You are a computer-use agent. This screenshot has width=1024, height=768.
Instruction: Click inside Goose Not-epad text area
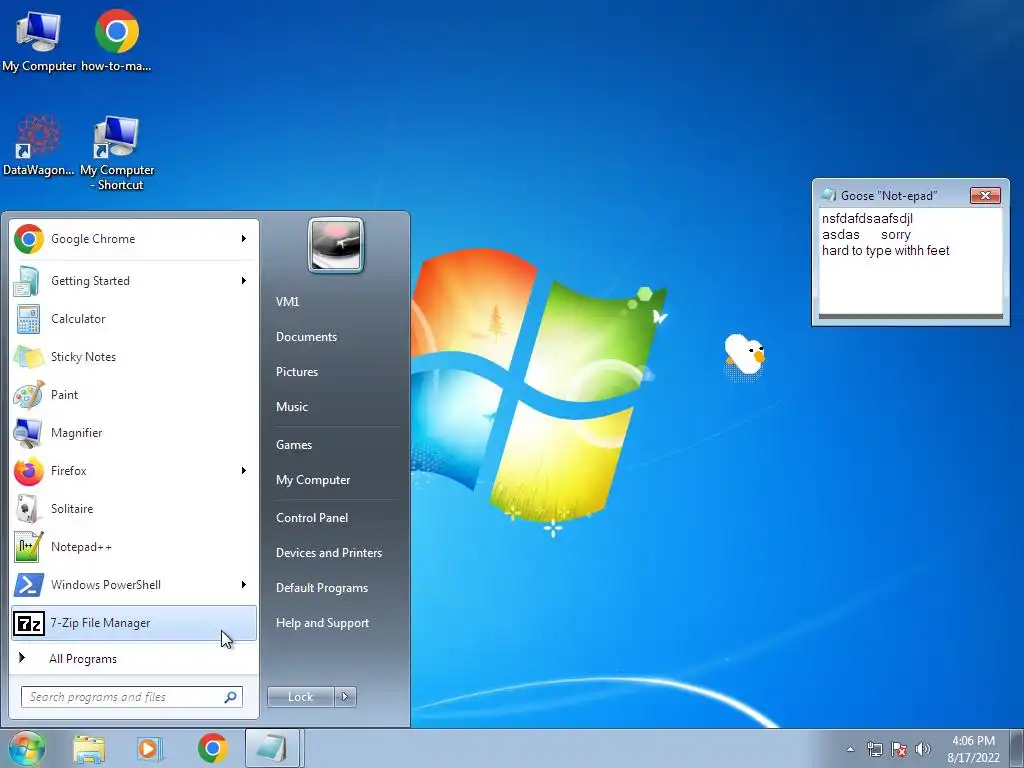(910, 261)
